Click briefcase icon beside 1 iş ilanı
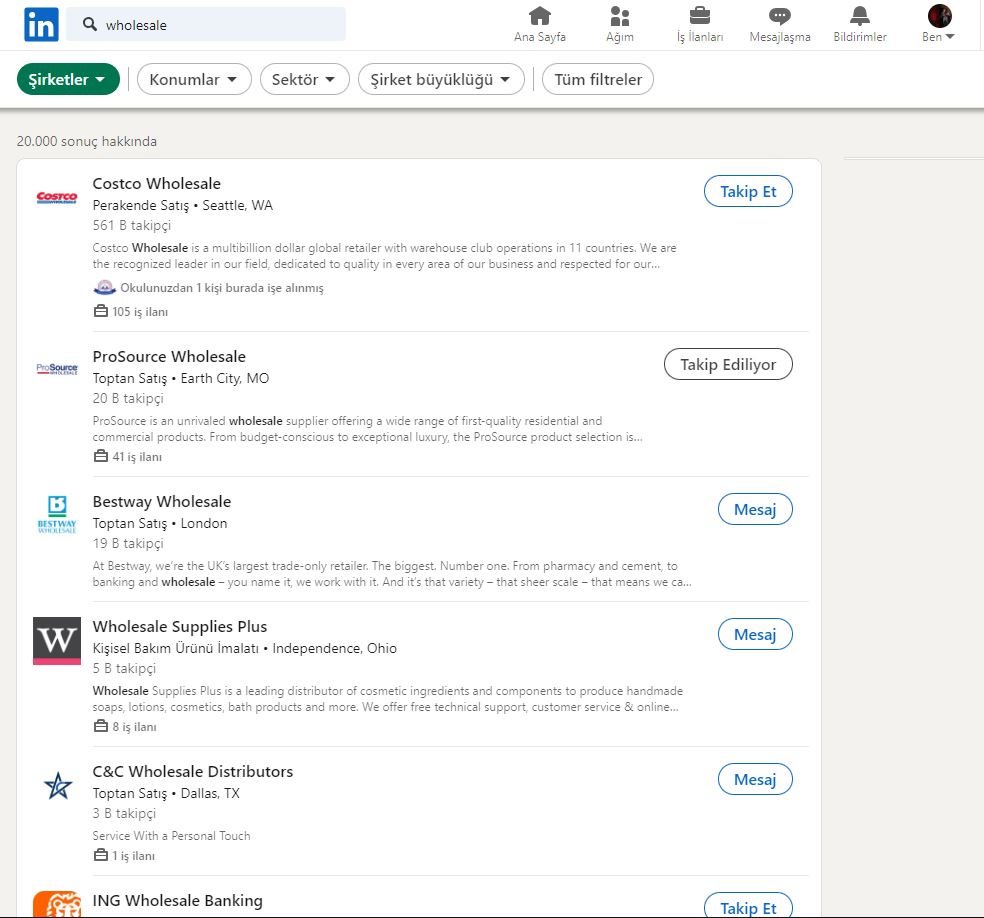984x918 pixels. [x=100, y=855]
